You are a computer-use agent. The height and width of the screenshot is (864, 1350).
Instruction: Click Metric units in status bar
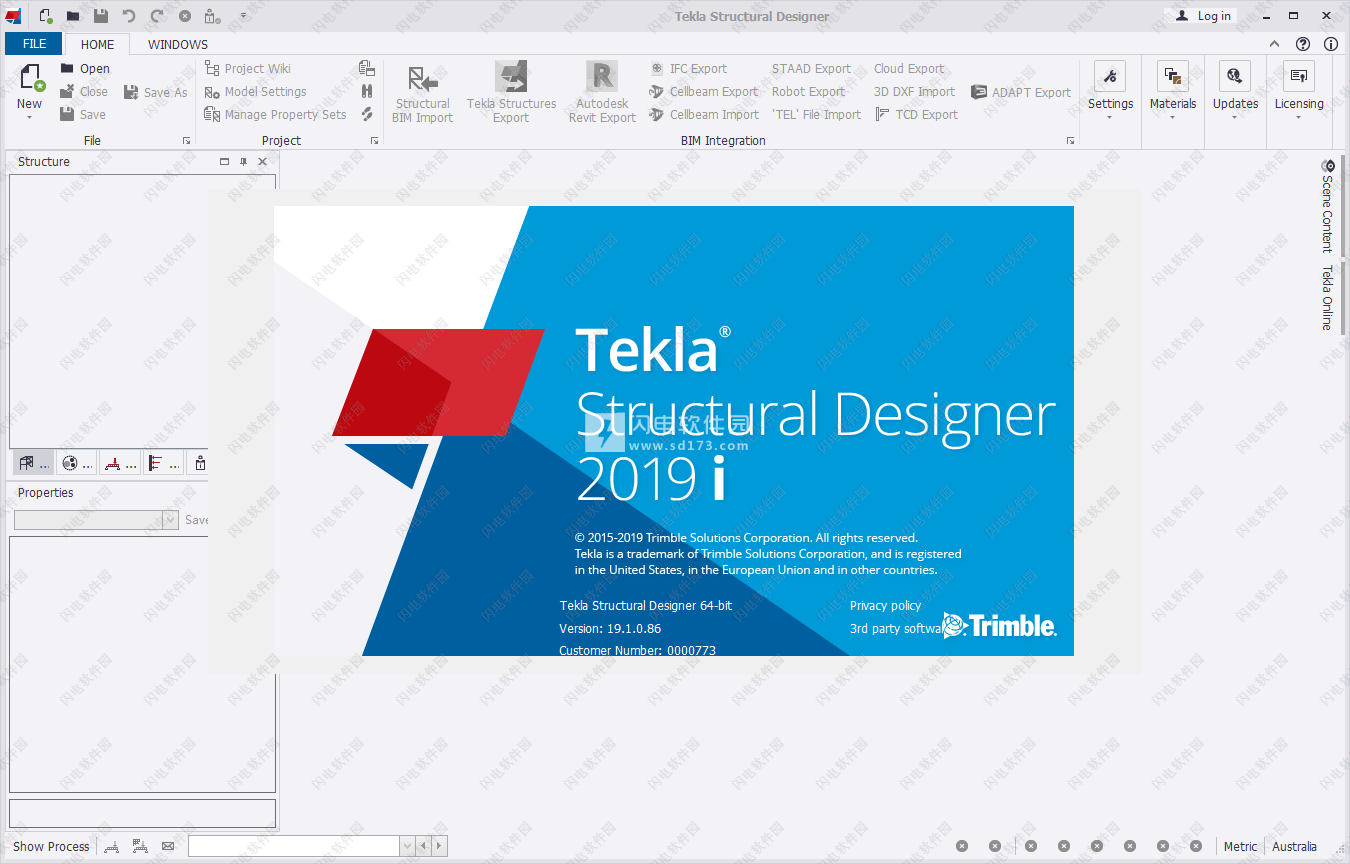click(x=1240, y=846)
